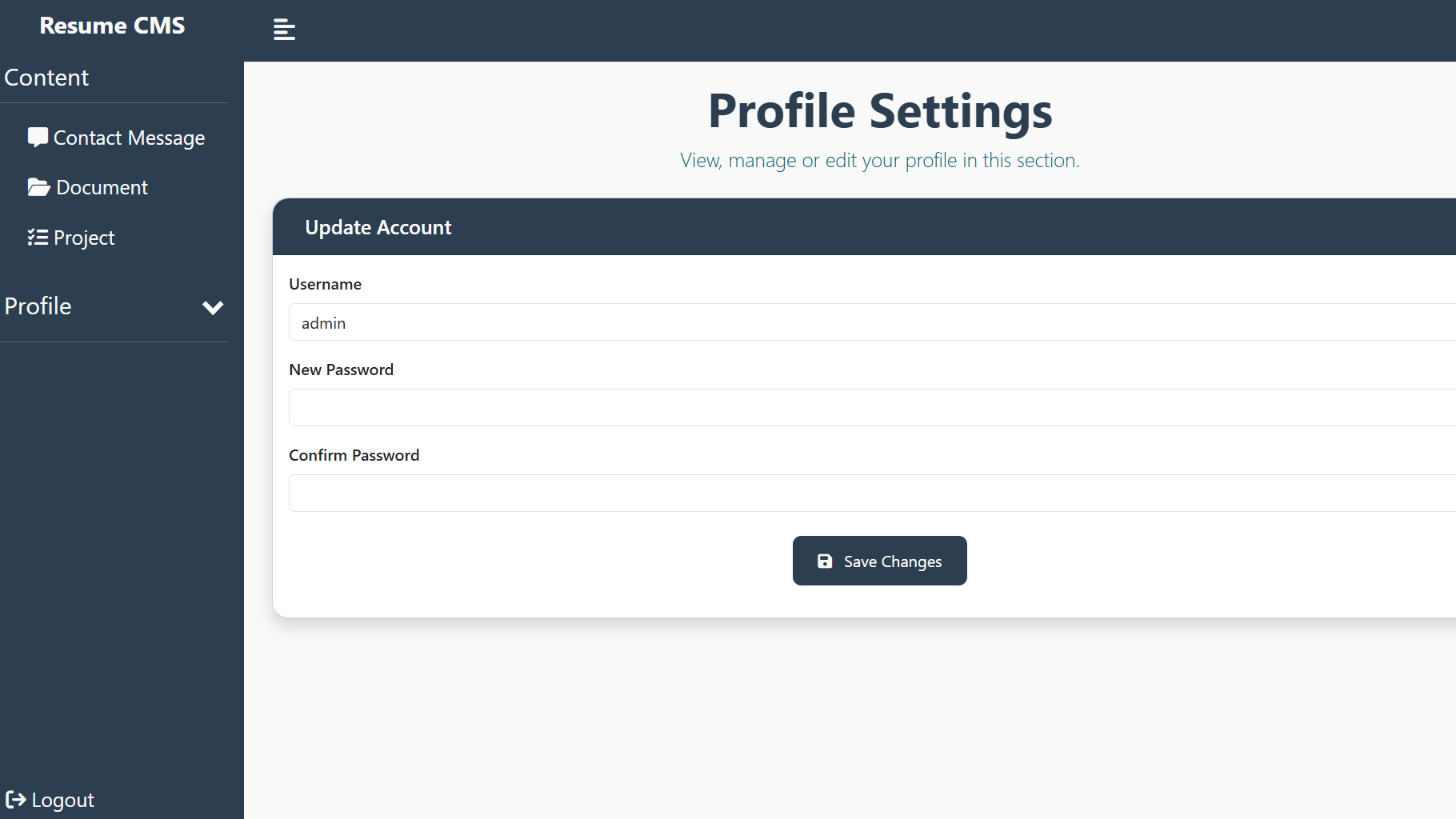Click the logout arrow icon

[x=15, y=800]
